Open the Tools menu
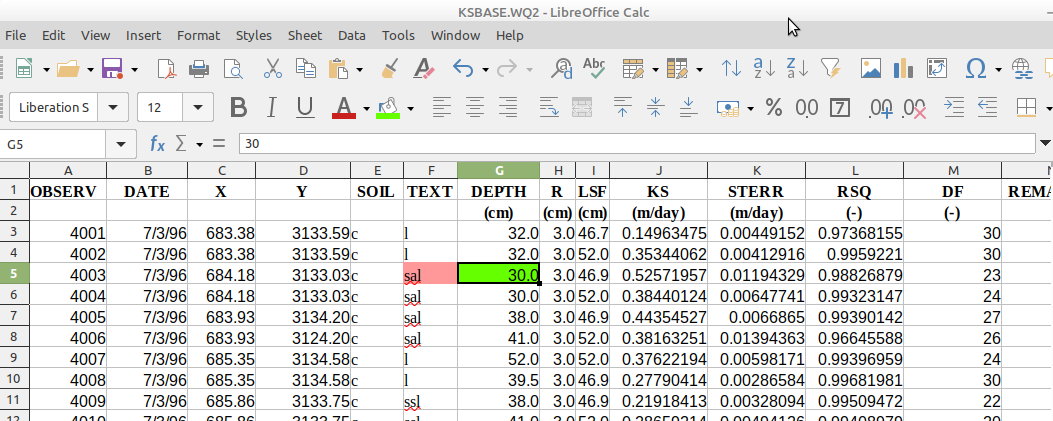 (398, 36)
